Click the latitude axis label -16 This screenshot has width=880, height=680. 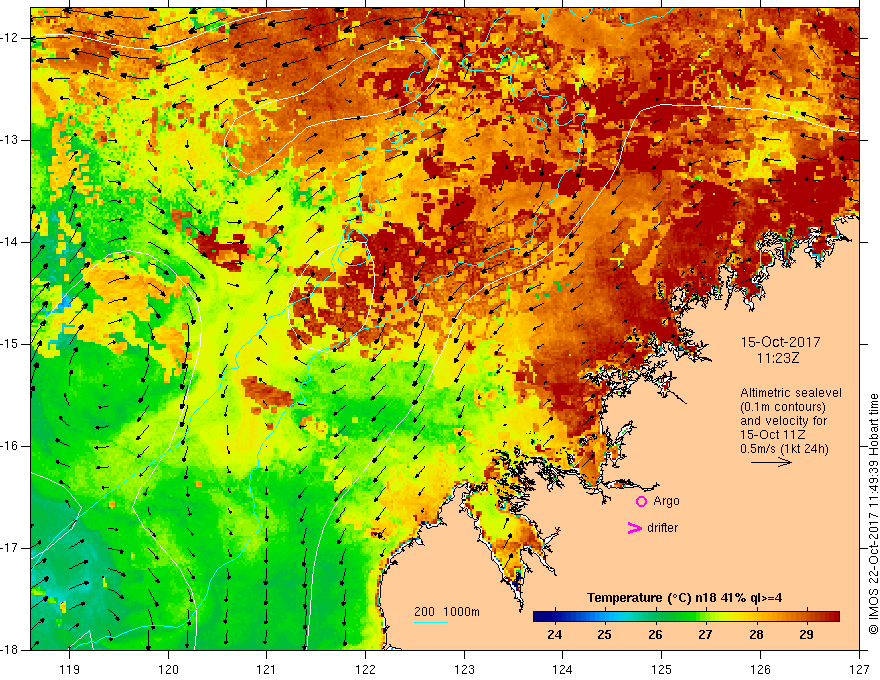(10, 446)
